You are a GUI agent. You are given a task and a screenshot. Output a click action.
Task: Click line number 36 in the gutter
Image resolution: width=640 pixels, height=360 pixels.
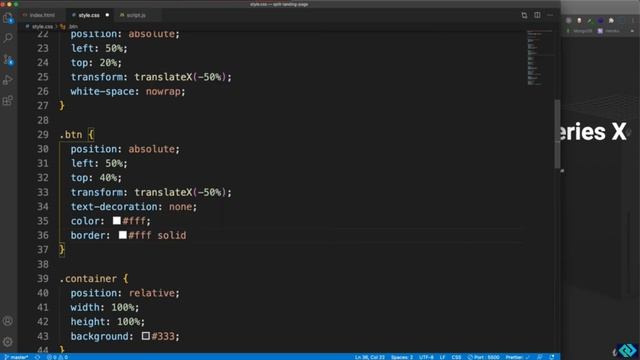[42, 236]
